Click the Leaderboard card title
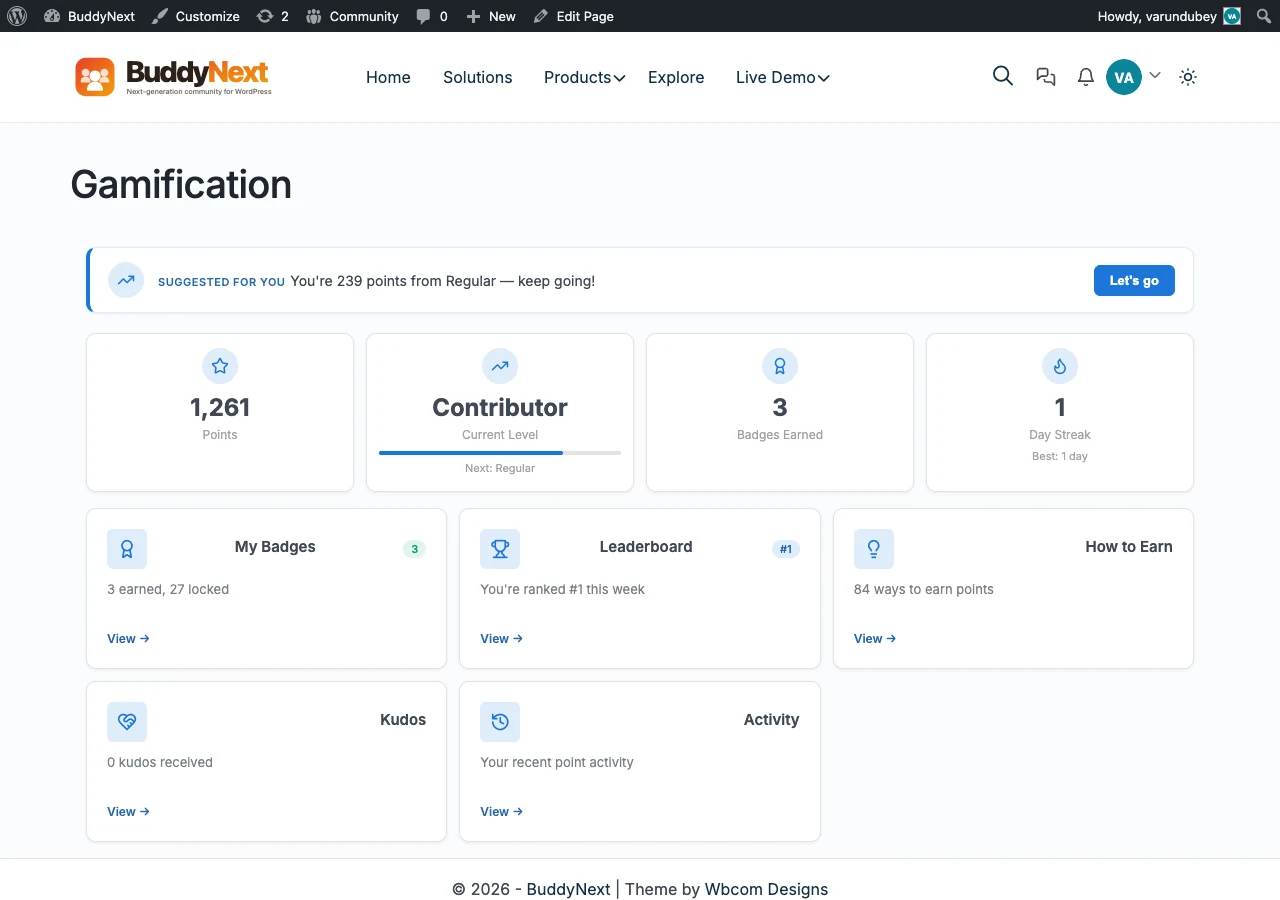 click(646, 547)
